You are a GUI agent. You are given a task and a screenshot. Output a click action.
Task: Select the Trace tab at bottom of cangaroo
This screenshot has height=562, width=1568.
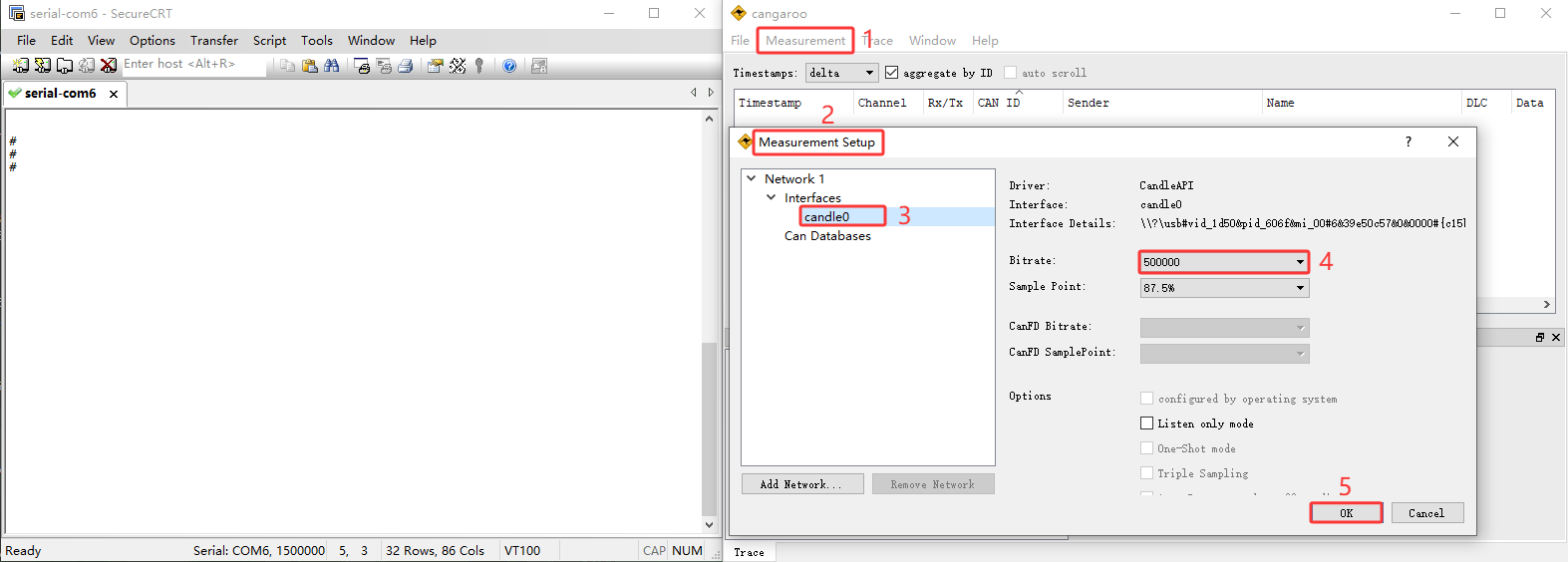point(750,552)
